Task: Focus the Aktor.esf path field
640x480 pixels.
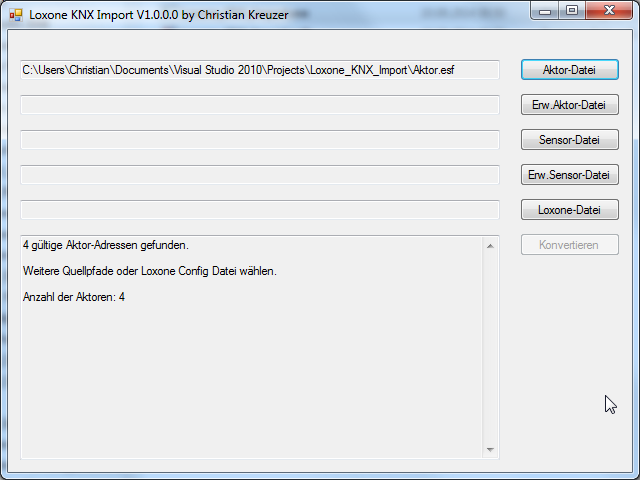Action: pyautogui.click(x=260, y=70)
